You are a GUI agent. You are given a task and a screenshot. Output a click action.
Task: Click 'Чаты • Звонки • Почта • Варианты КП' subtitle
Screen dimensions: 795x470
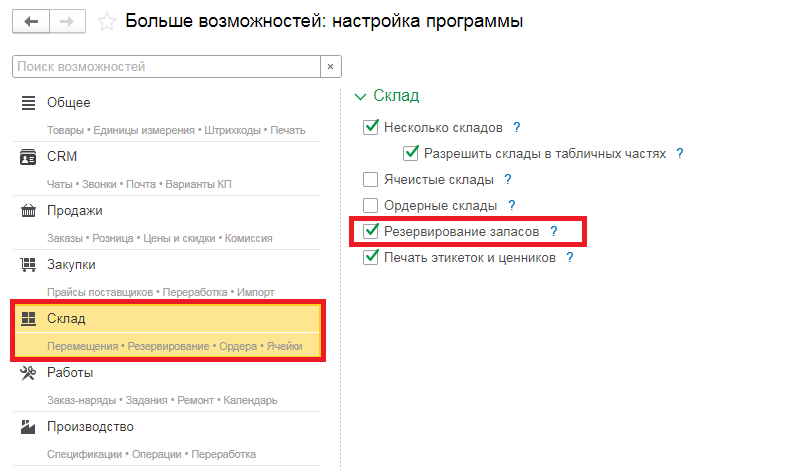pyautogui.click(x=139, y=185)
